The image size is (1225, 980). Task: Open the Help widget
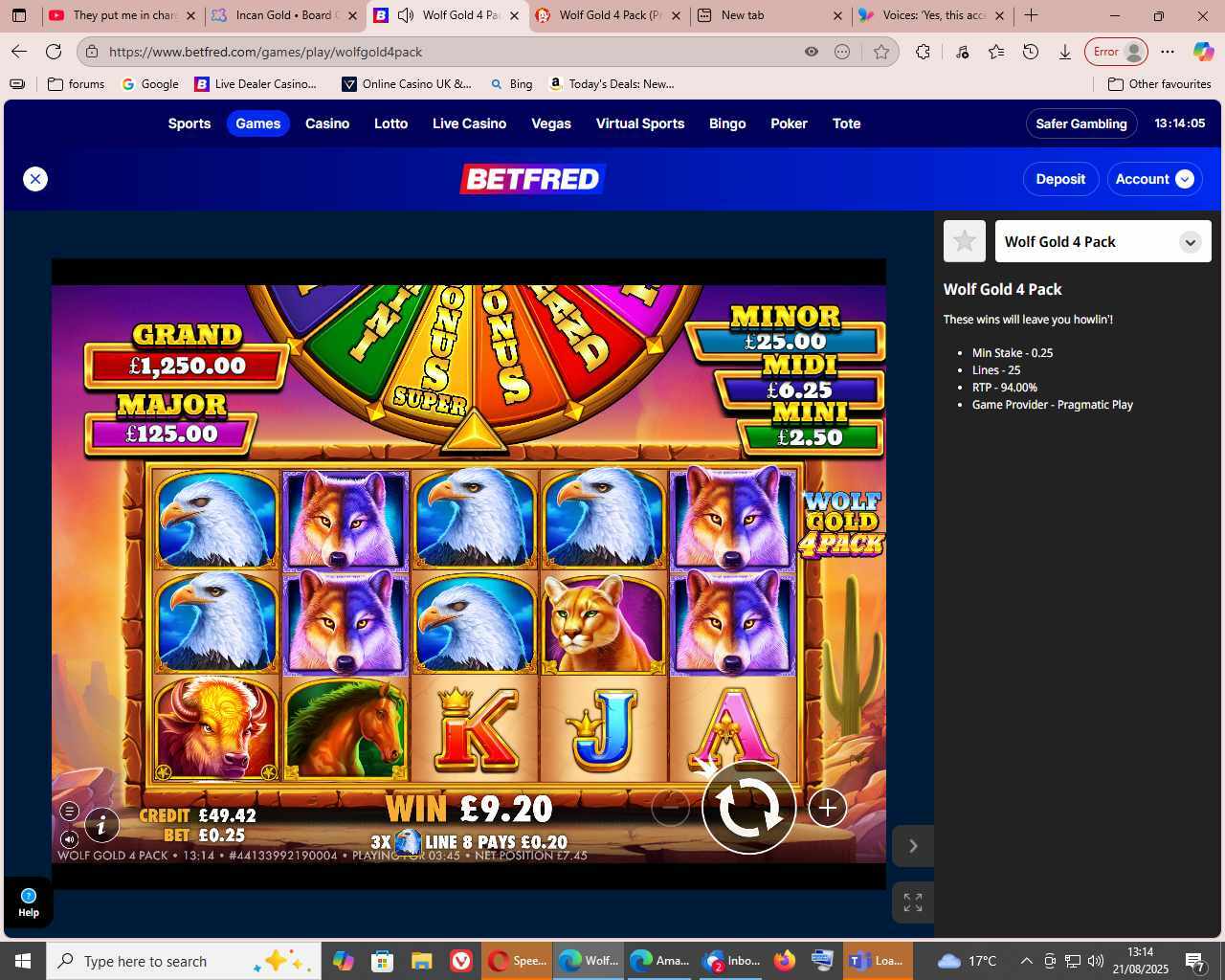tap(29, 902)
